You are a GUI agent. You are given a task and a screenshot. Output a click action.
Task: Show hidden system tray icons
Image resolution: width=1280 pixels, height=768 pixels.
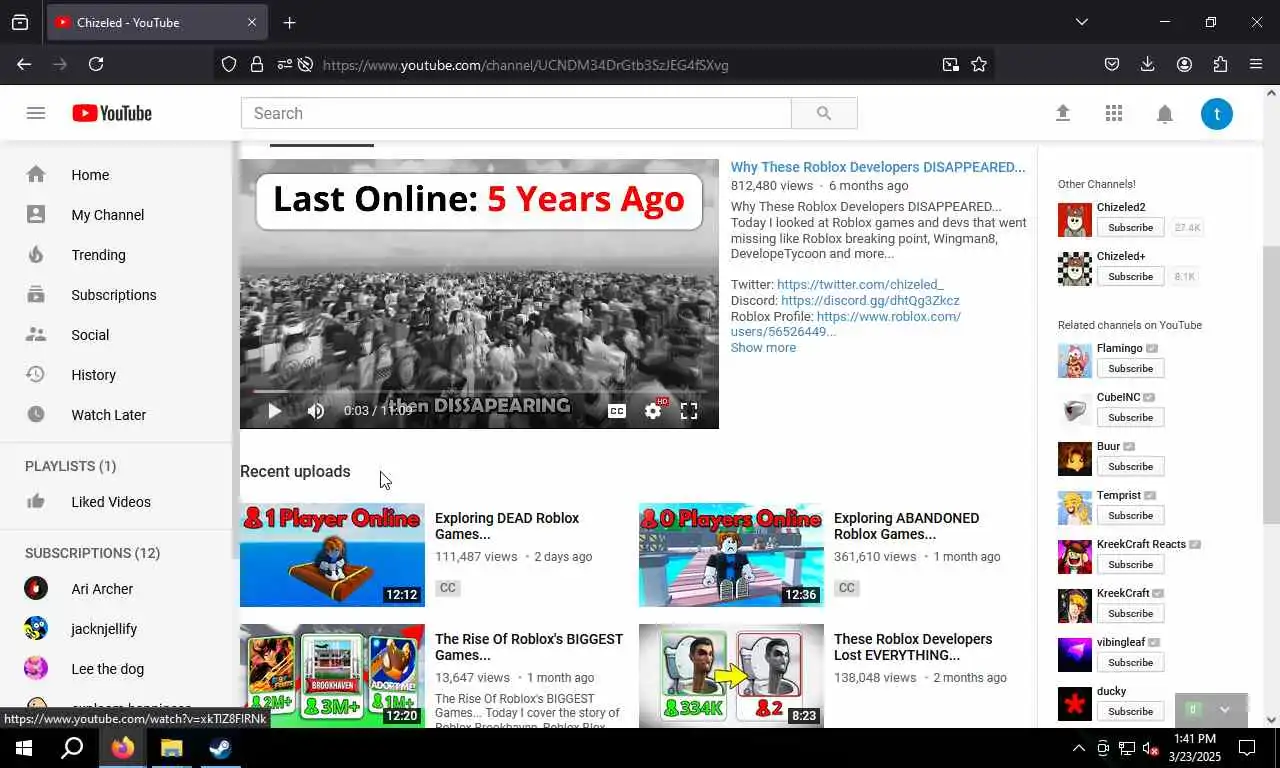click(1078, 748)
